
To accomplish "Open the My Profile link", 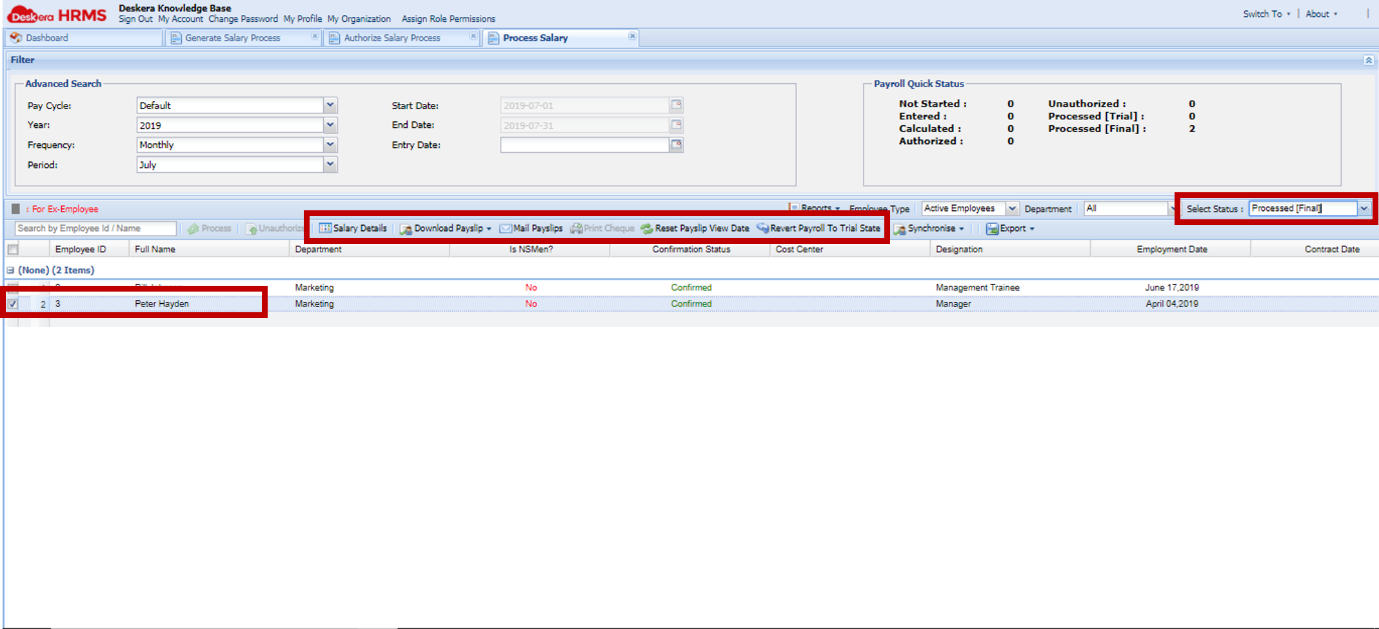I will pos(303,19).
